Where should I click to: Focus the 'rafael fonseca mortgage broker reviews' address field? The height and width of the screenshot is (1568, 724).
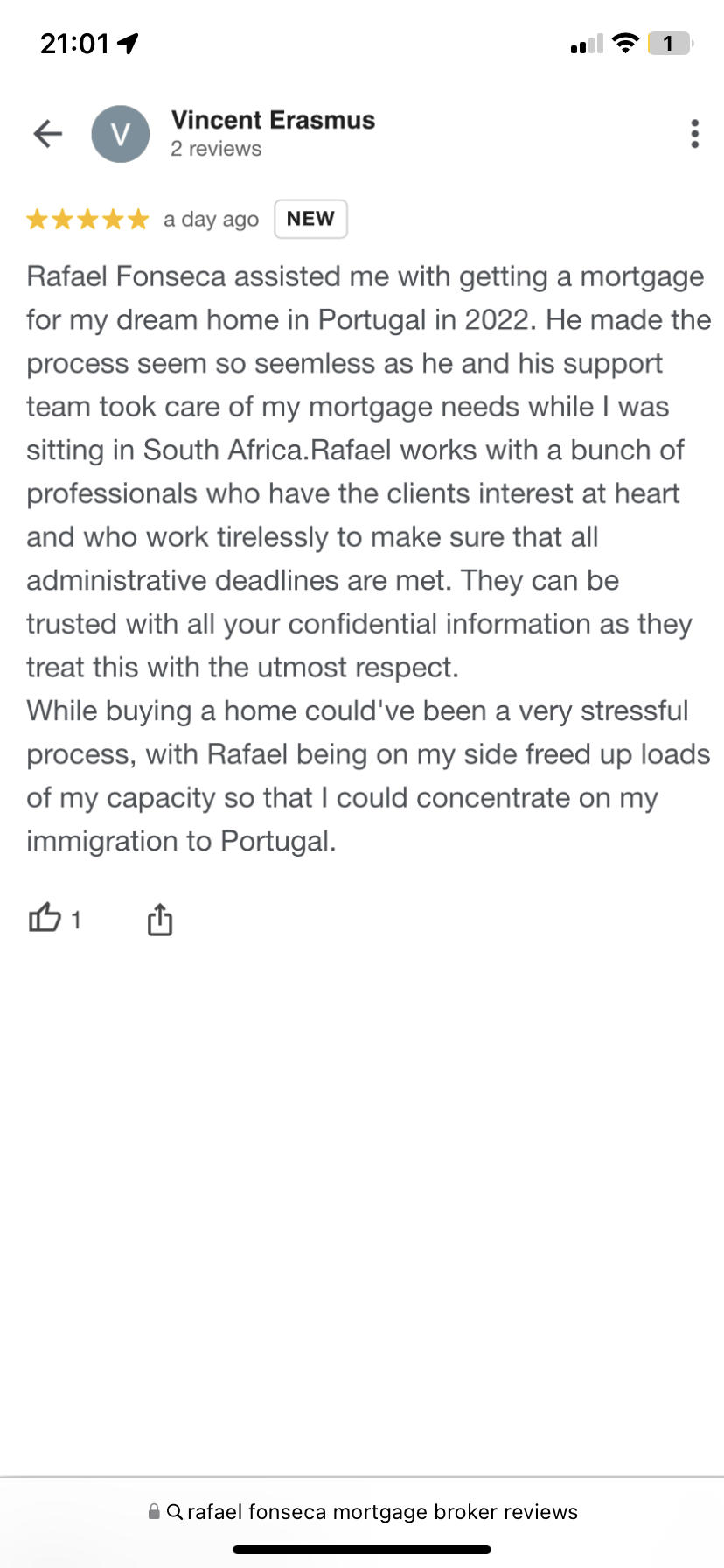pos(362,1511)
